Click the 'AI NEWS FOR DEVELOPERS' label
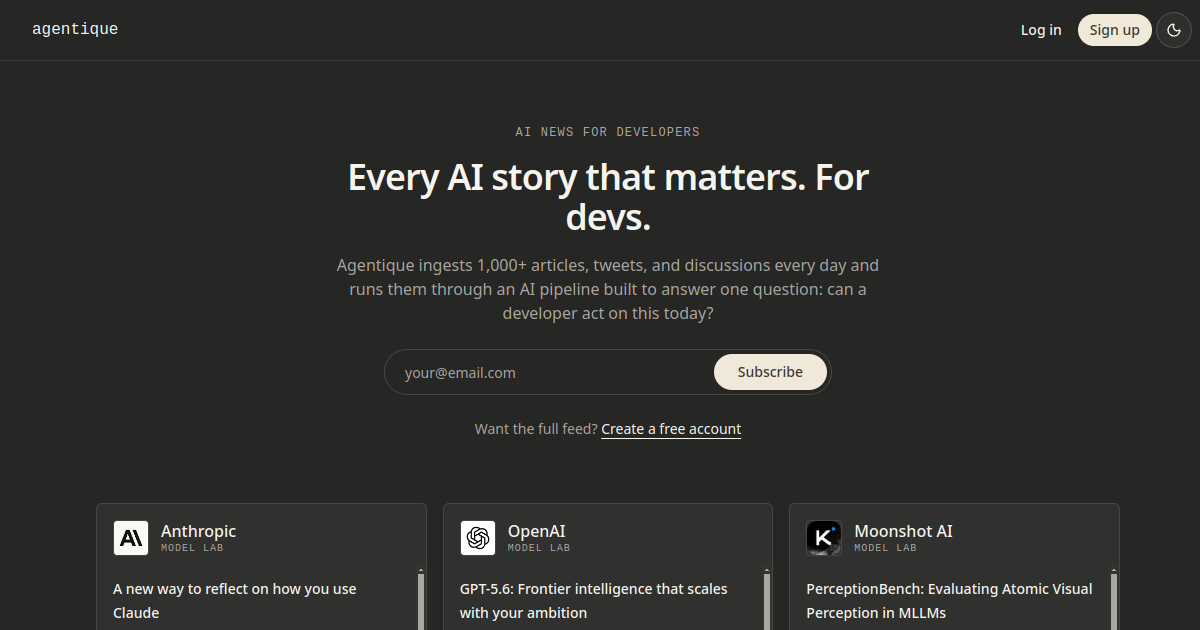Screen dimensions: 1200x630 607,132
